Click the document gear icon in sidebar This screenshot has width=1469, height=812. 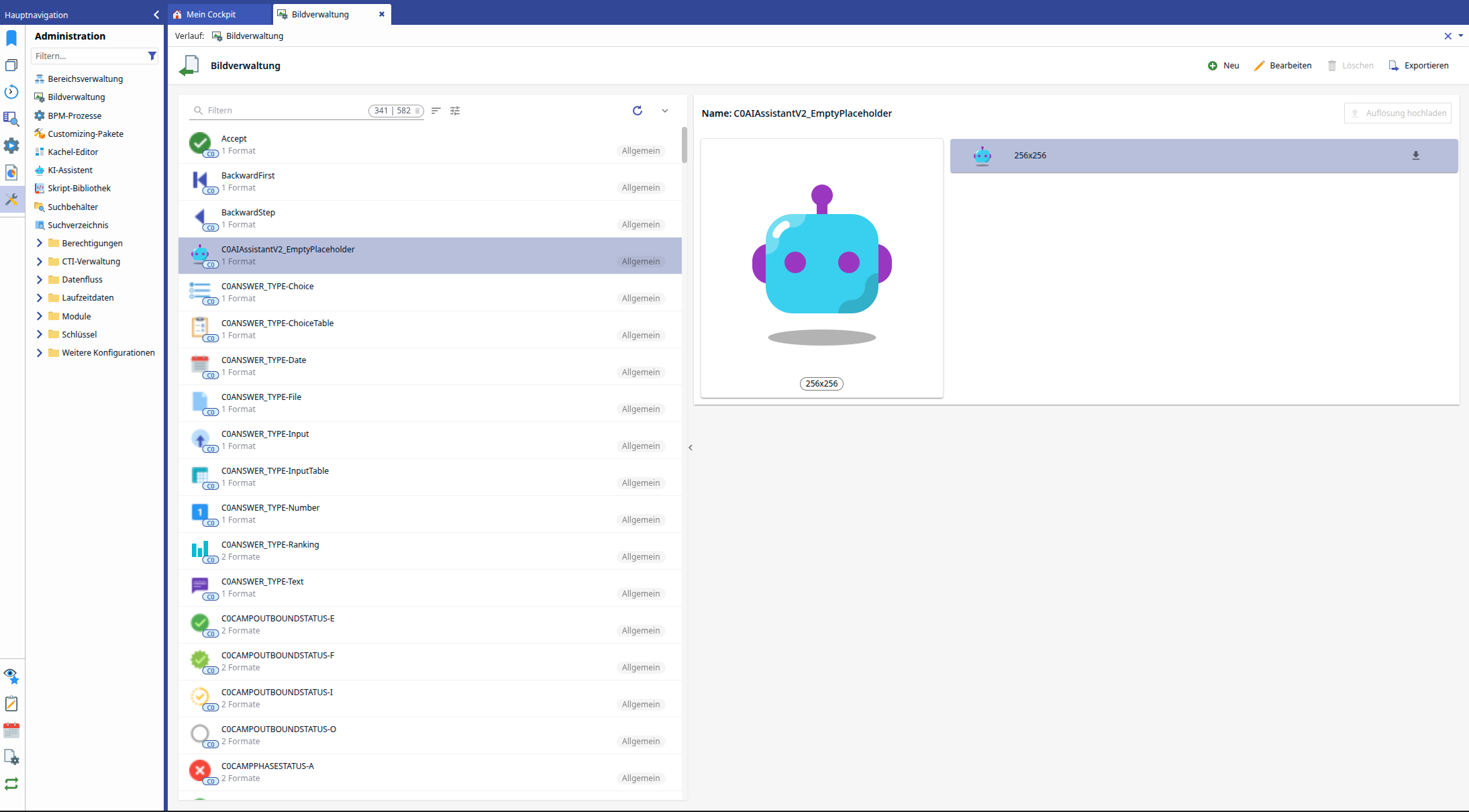11,757
